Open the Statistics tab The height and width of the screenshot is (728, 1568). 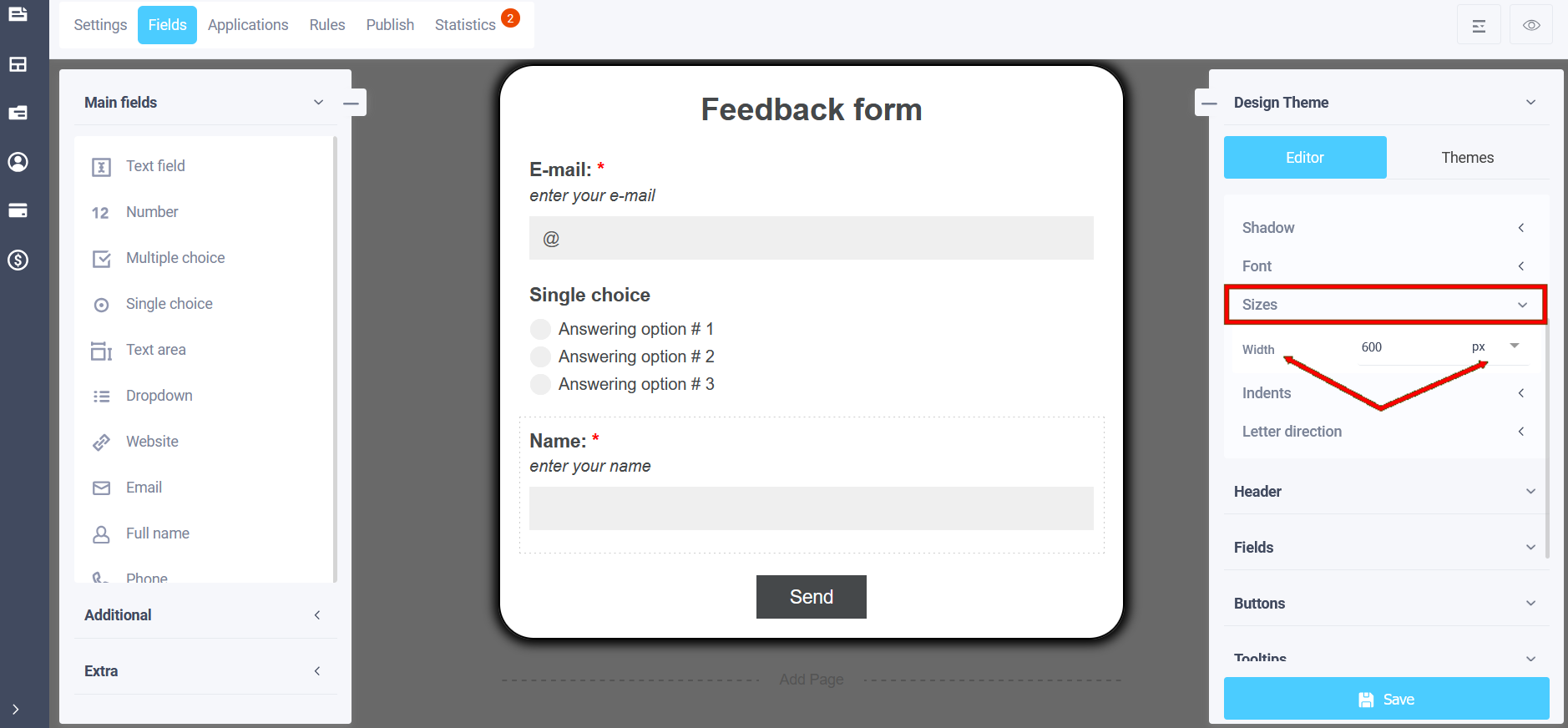pyautogui.click(x=465, y=25)
